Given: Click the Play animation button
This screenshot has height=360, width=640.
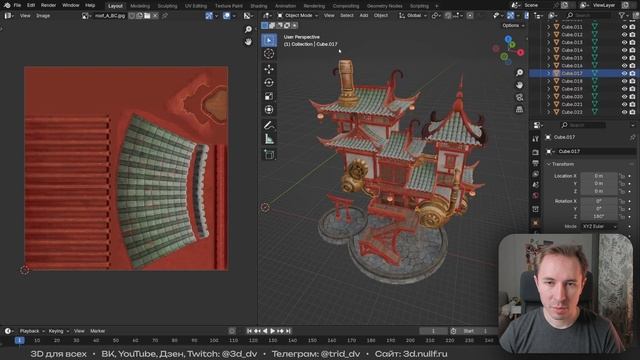Looking at the screenshot, I should [273, 331].
